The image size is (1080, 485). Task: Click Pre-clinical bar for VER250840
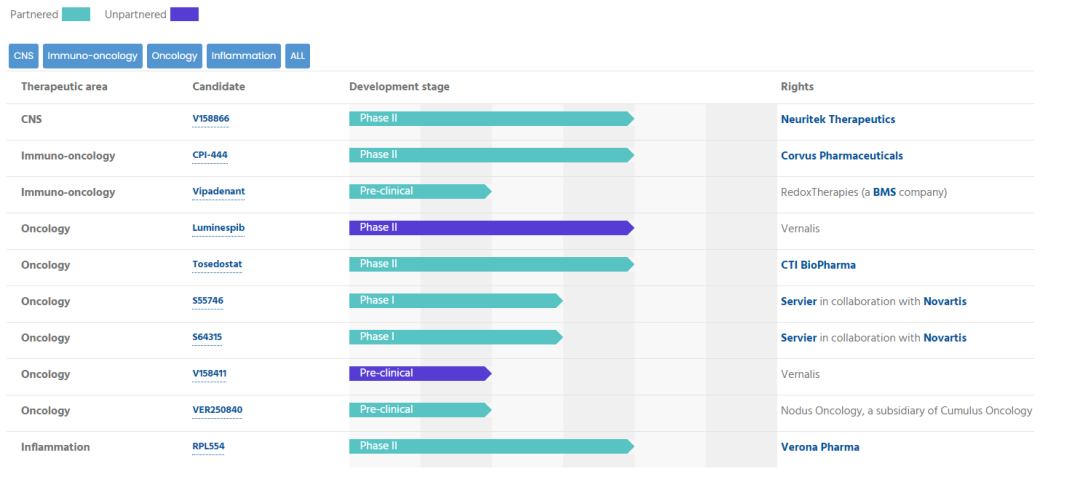420,410
